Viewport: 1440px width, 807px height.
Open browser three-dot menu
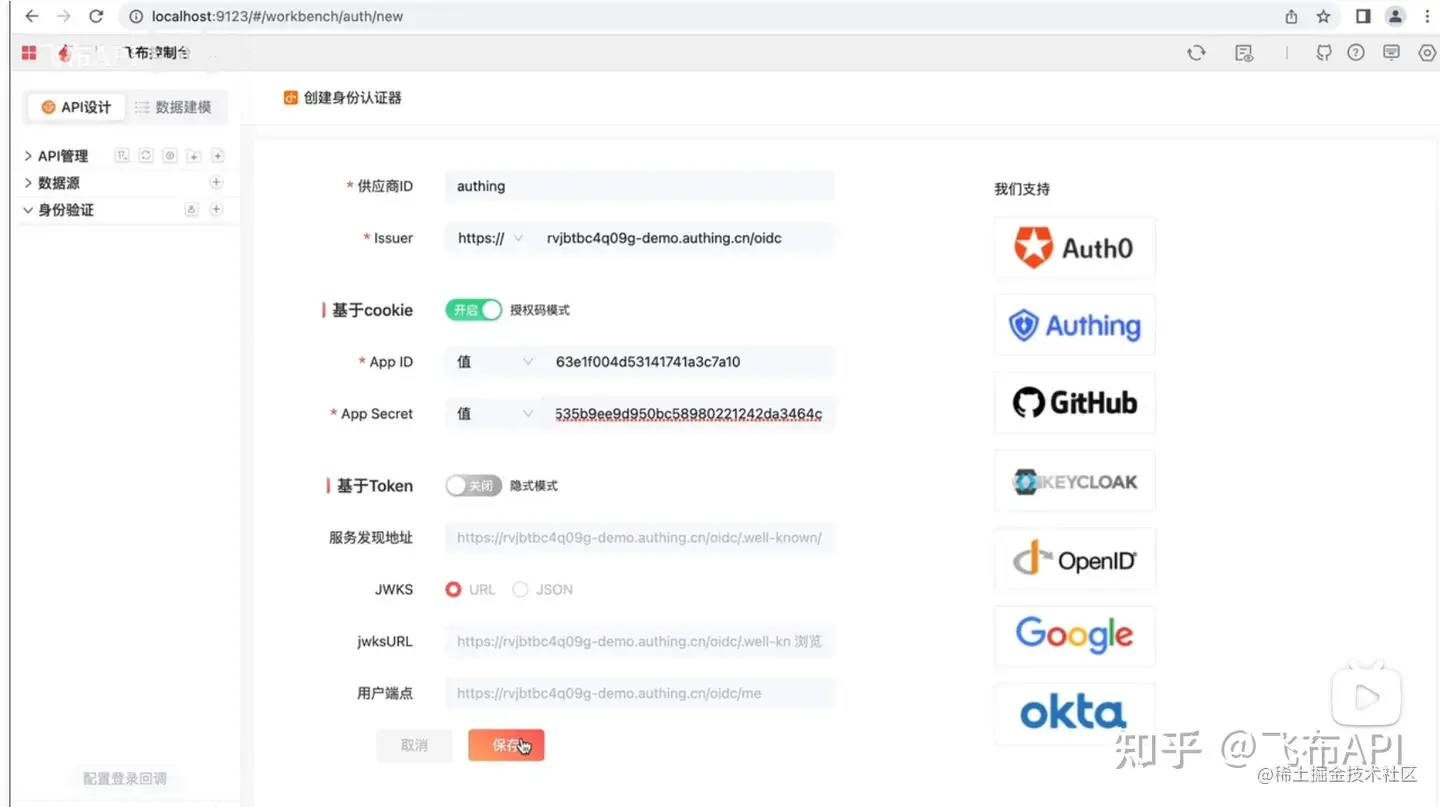(1427, 16)
